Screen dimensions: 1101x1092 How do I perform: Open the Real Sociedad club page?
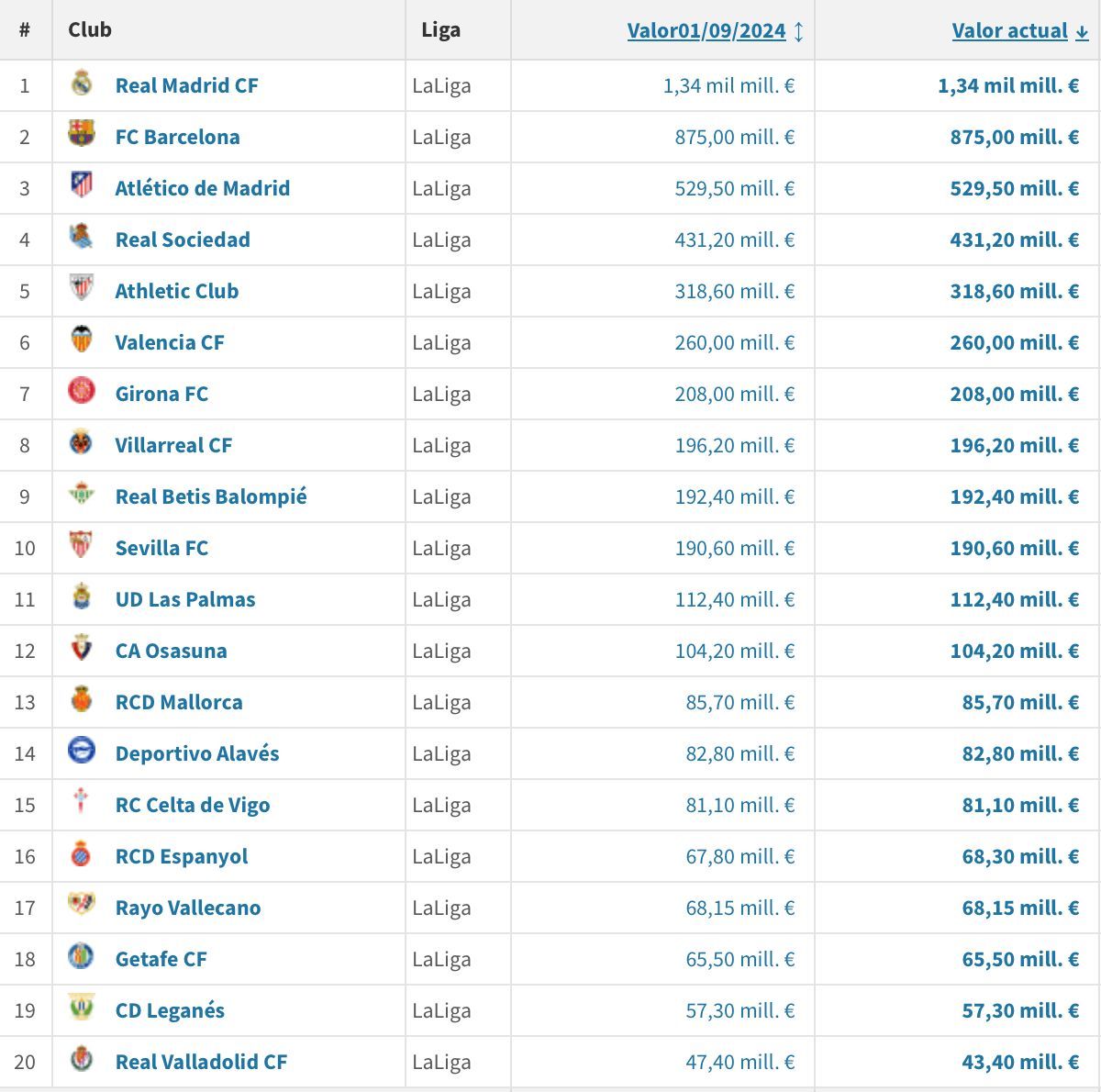(x=181, y=240)
